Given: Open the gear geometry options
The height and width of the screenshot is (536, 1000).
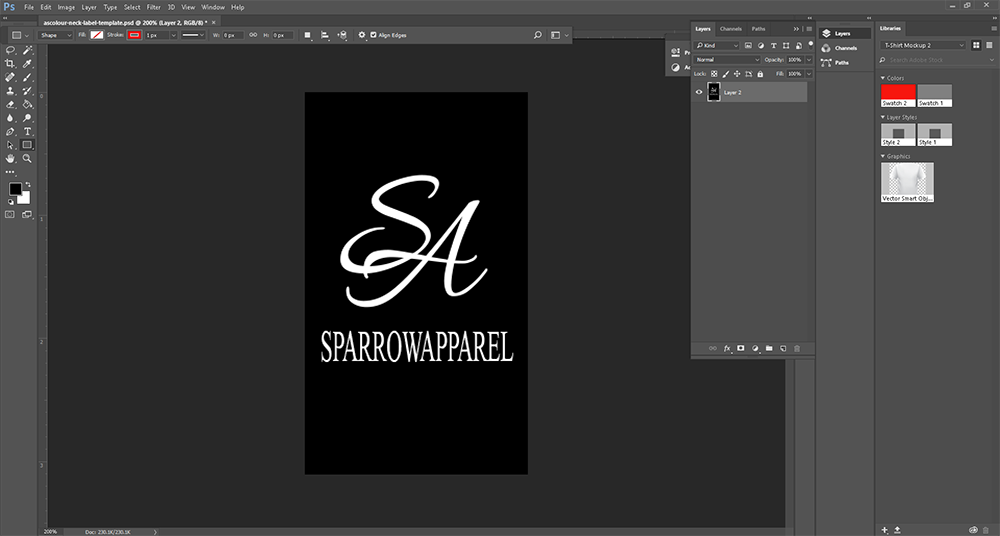Looking at the screenshot, I should click(362, 35).
